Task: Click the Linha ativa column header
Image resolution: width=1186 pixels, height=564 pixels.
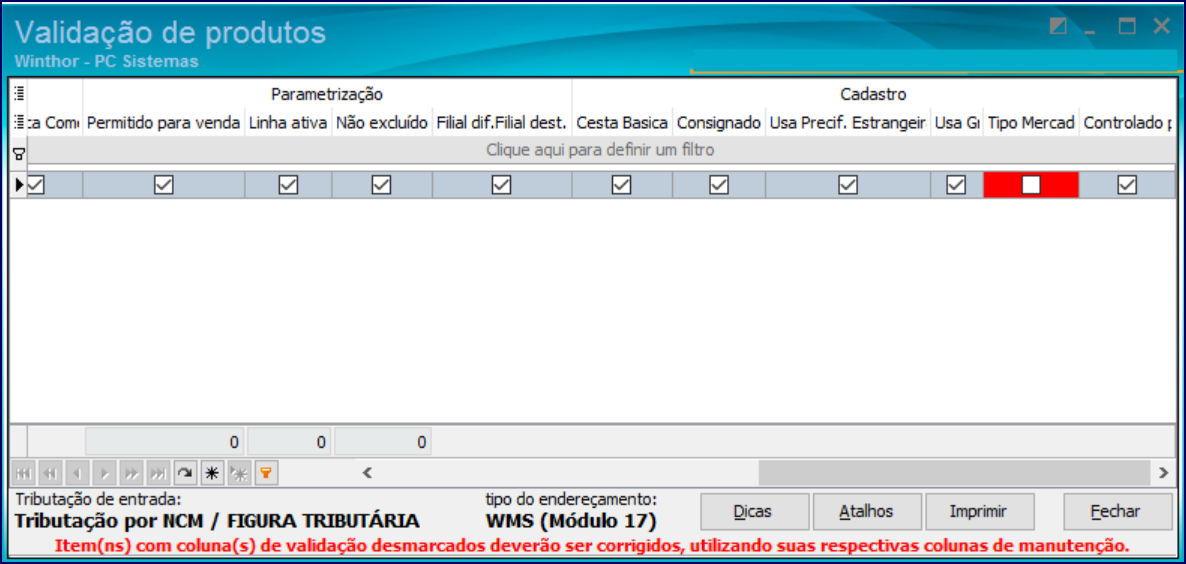Action: click(x=288, y=122)
